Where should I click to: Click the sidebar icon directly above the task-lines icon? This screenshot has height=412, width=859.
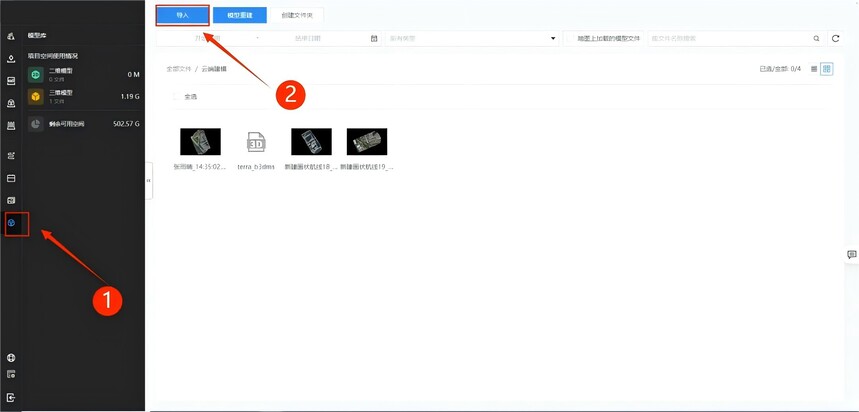click(x=11, y=126)
